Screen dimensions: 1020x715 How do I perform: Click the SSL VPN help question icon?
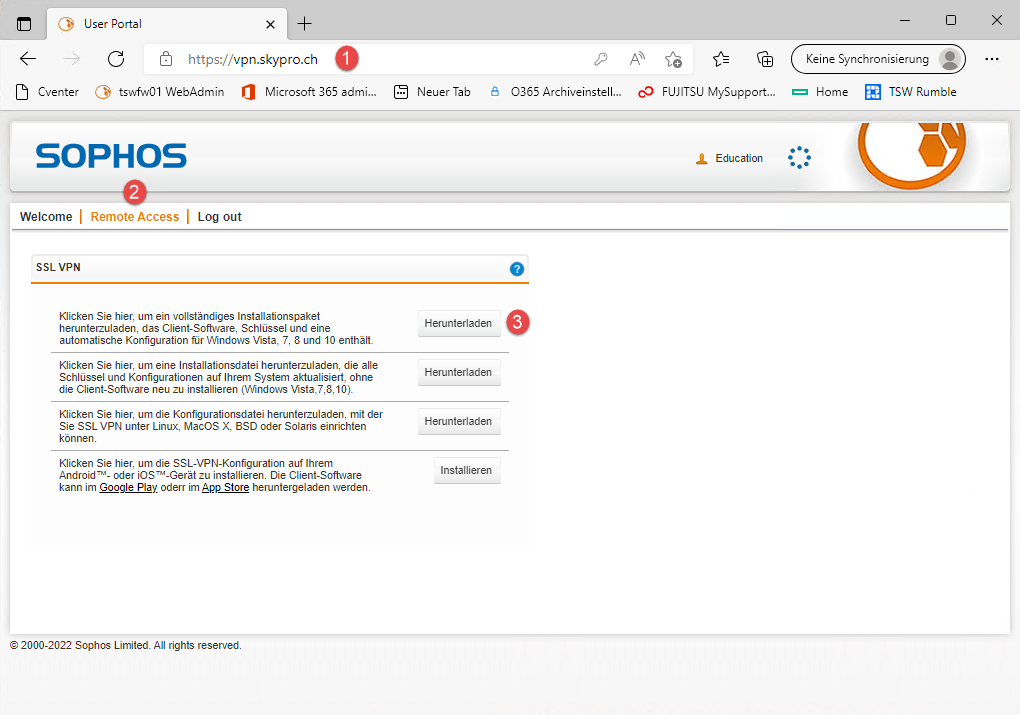click(x=517, y=269)
